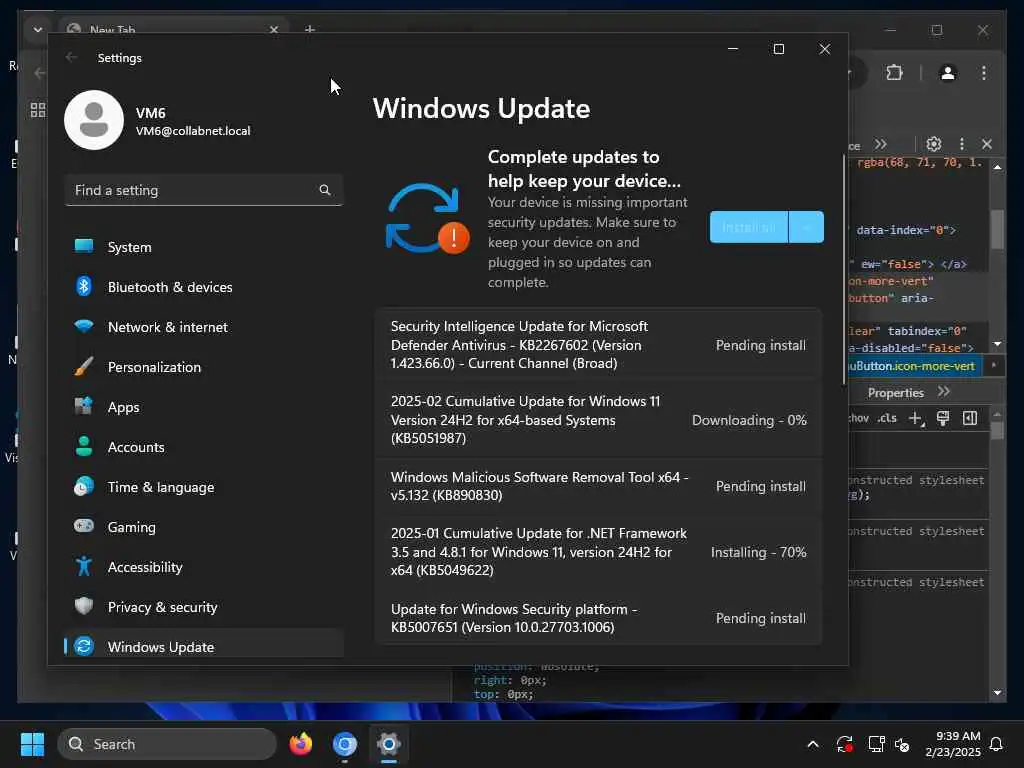Click the Windows Update tray icon
Screen dimensions: 1024x768
(x=844, y=744)
